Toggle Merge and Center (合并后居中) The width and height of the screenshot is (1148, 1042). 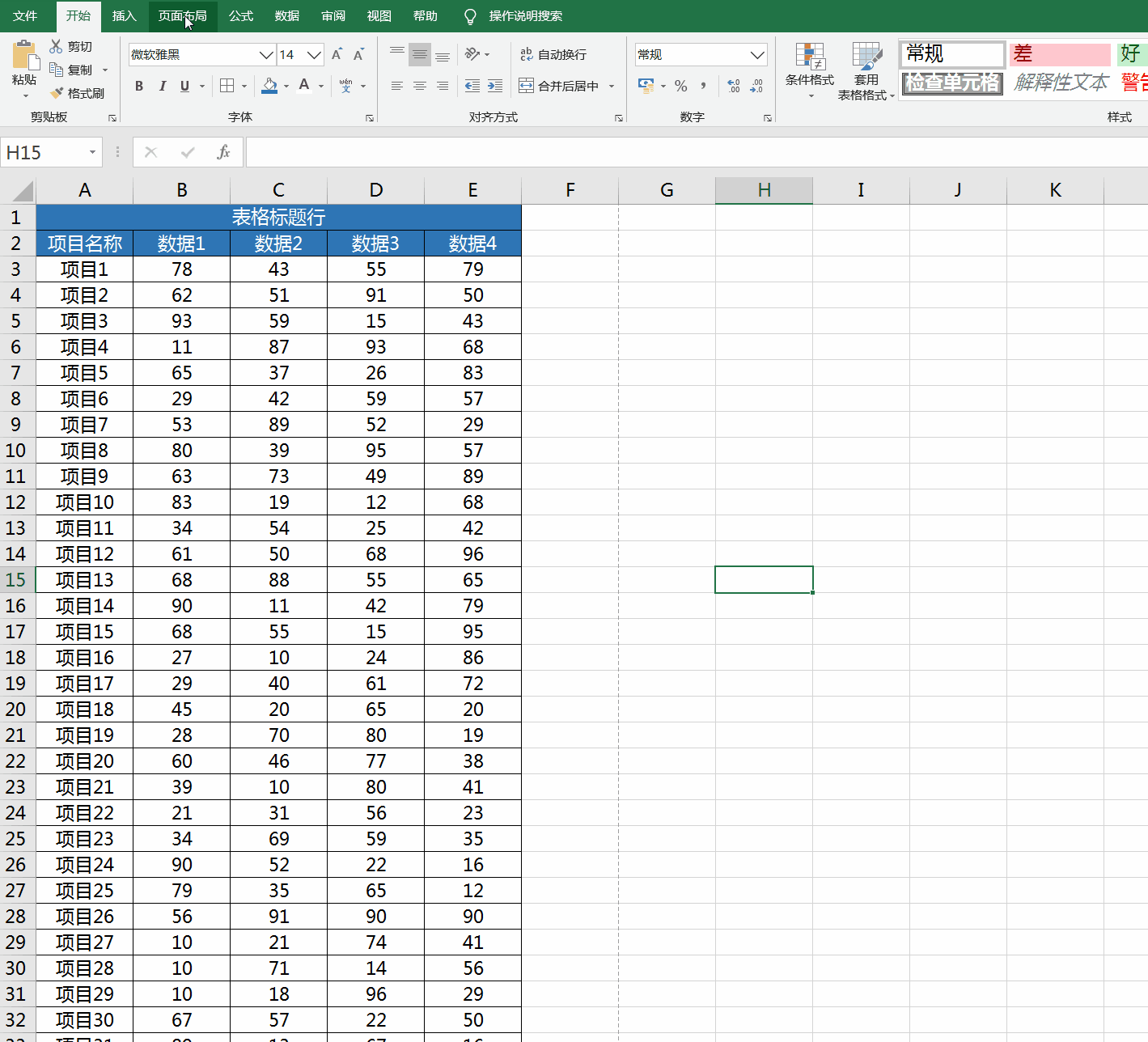[558, 86]
